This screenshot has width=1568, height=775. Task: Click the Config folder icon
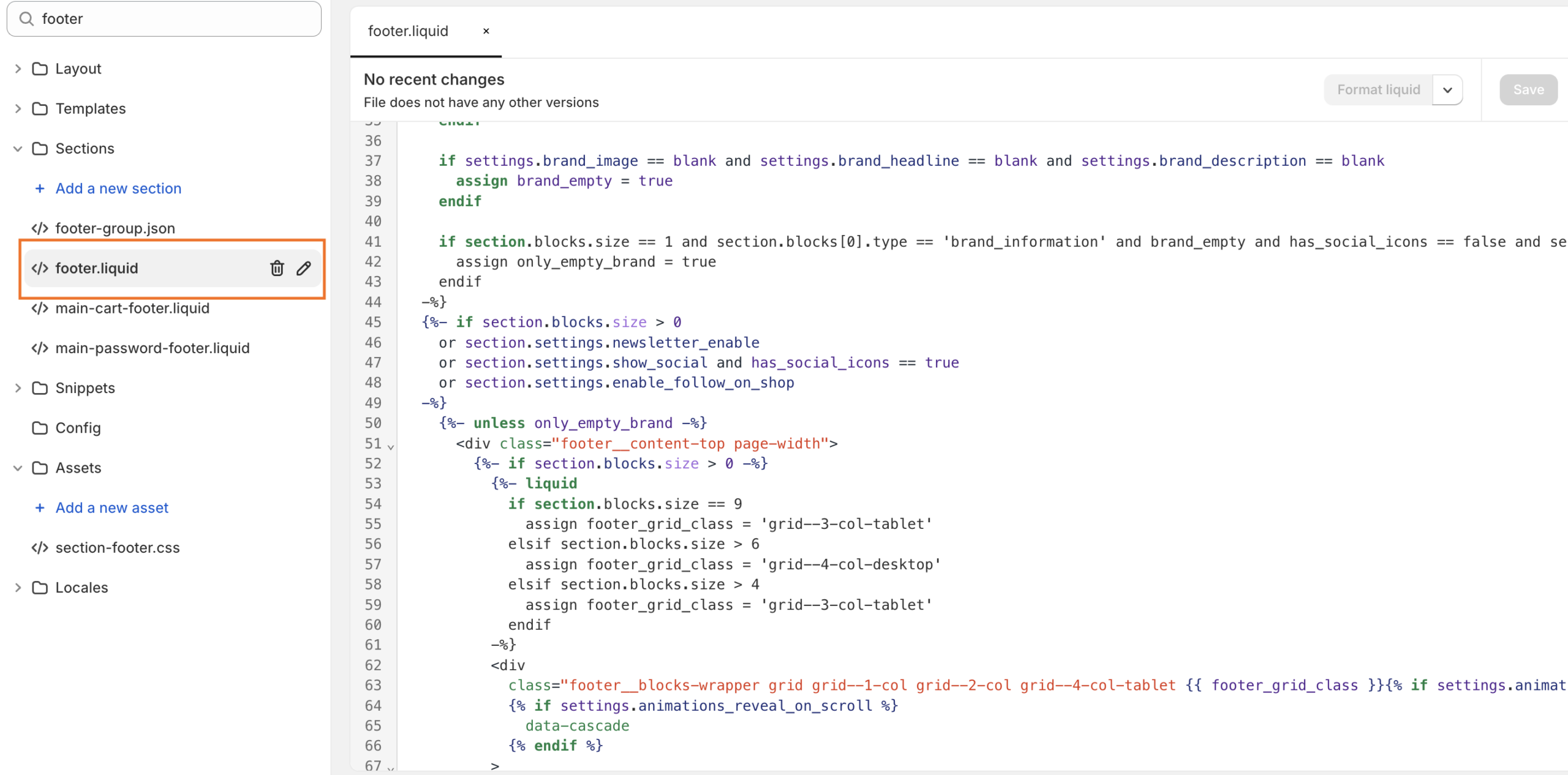(x=40, y=428)
